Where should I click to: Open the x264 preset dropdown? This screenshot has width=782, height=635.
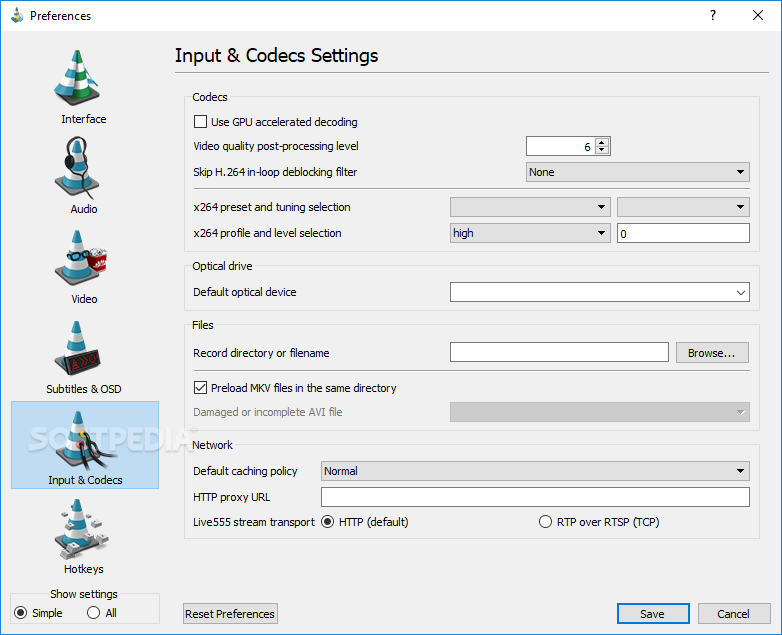pos(530,207)
